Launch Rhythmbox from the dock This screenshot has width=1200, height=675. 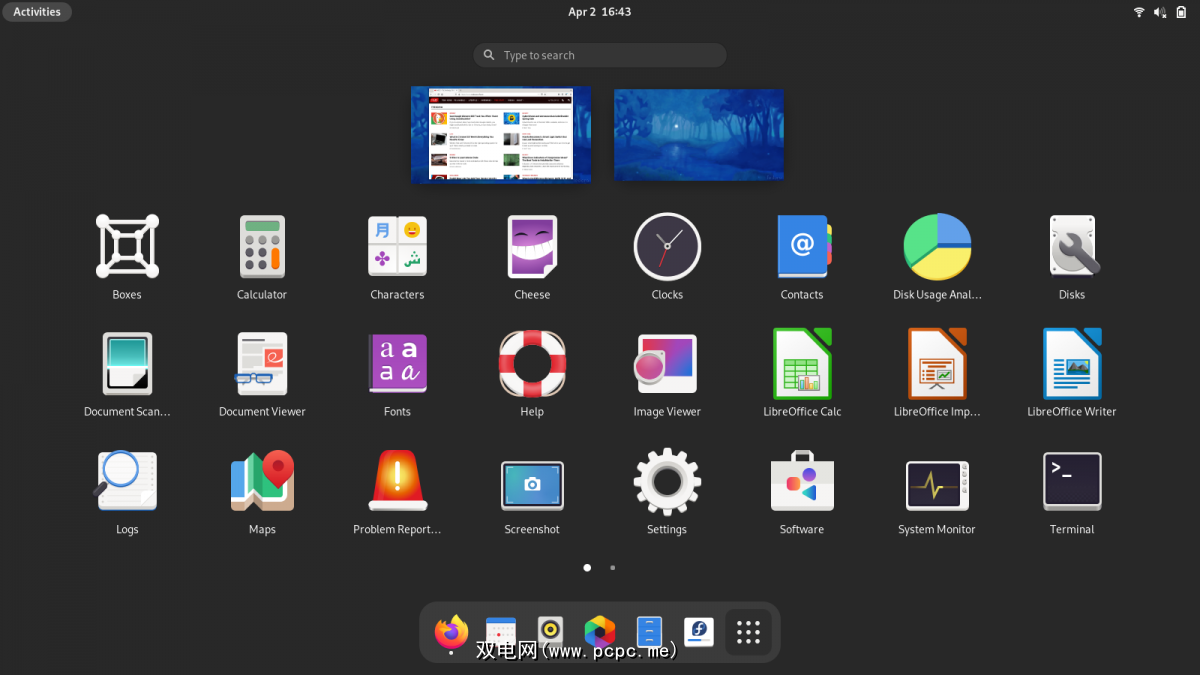pos(550,632)
